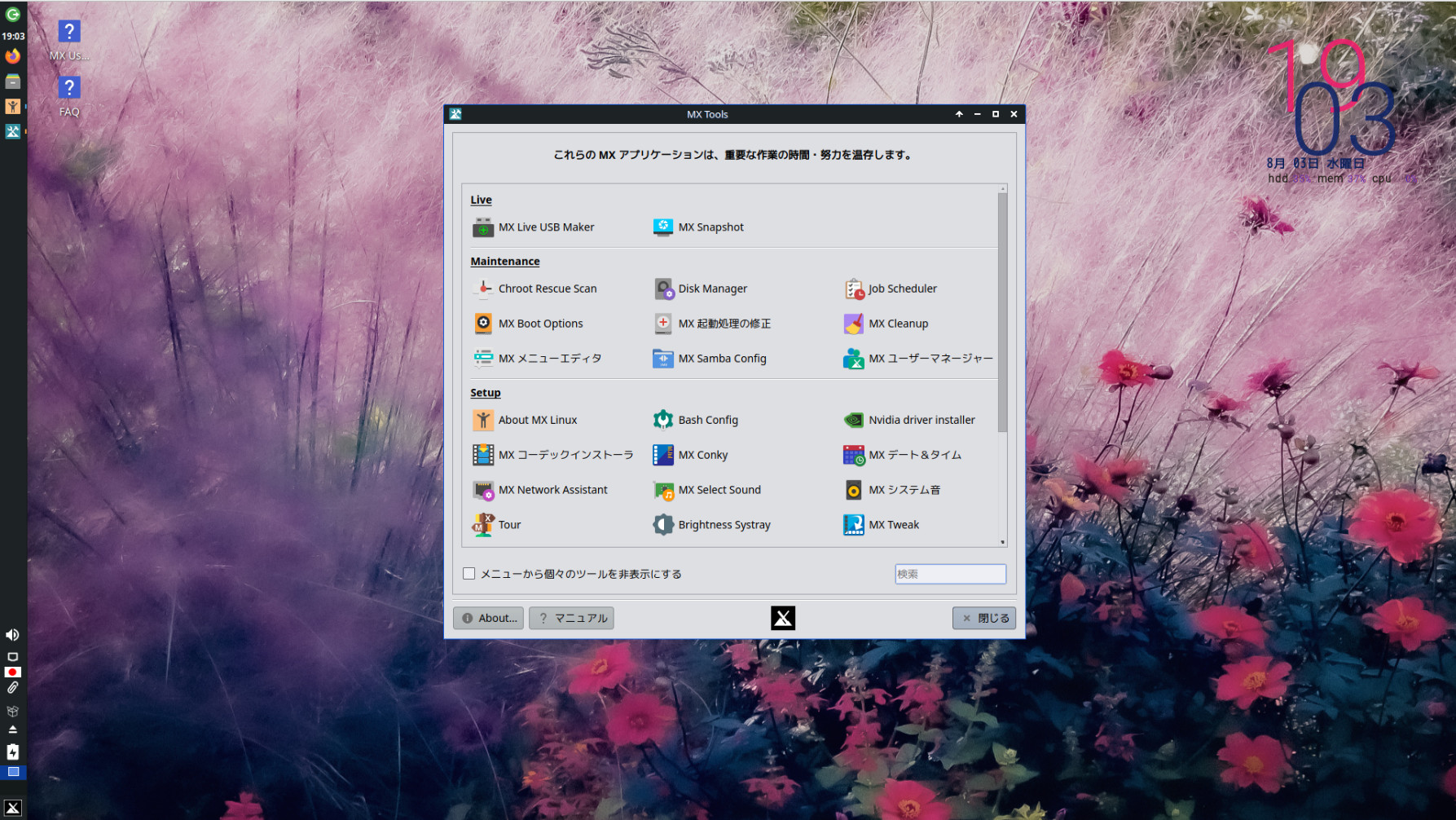Screen dimensions: 1456x820
Task: Open MX メニューエディタ
Action: pos(537,359)
